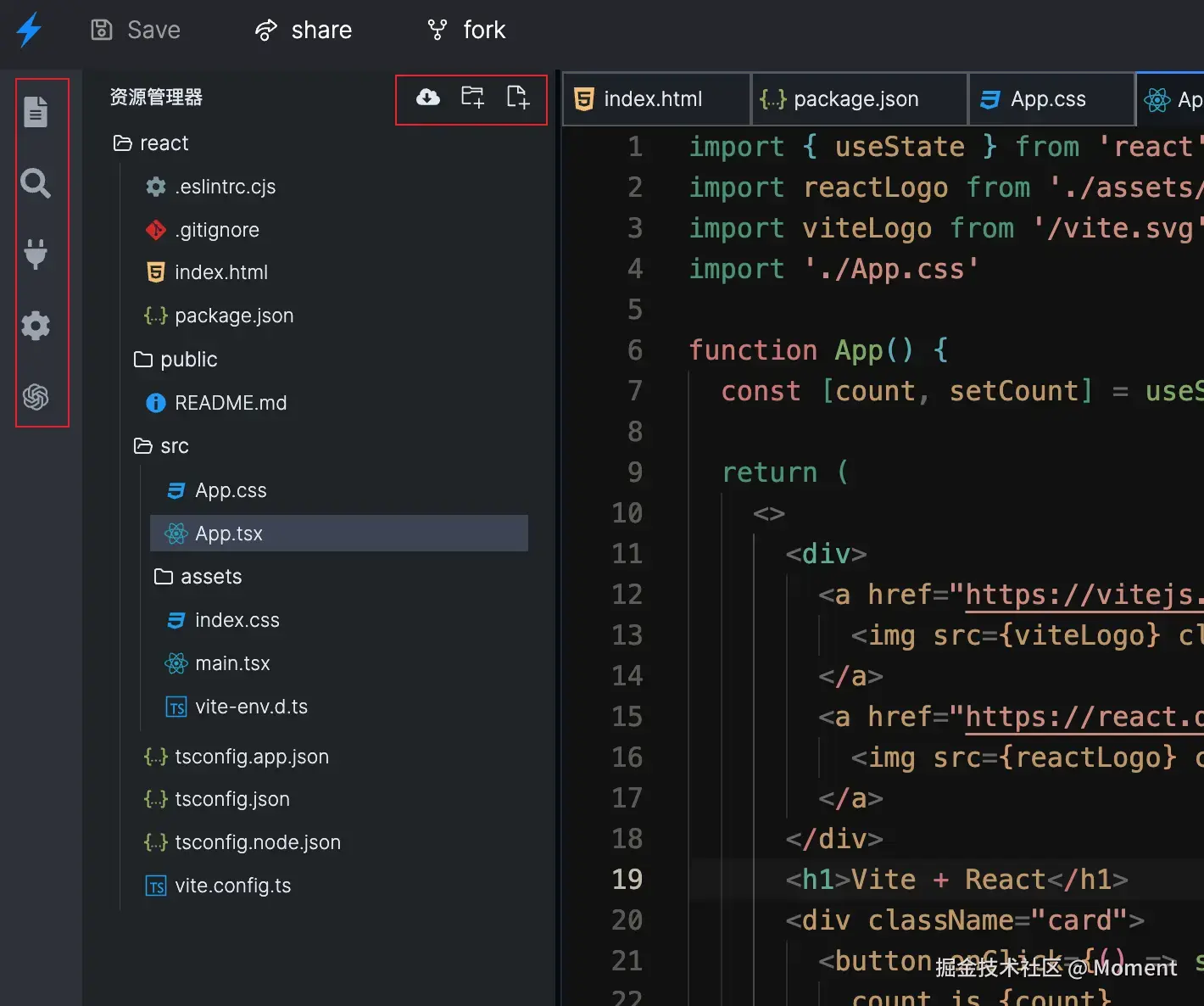Viewport: 1204px width, 1006px height.
Task: Click the 资源管理器 panel title
Action: 157,97
